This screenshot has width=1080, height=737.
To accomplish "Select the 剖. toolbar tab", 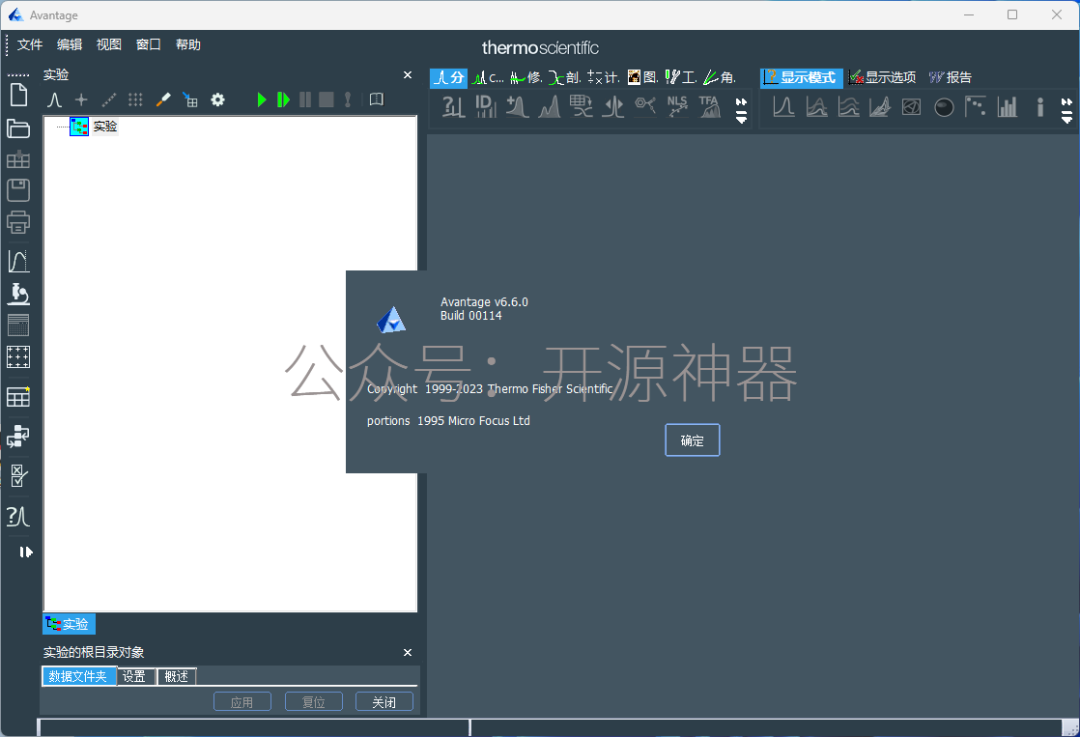I will pos(565,77).
